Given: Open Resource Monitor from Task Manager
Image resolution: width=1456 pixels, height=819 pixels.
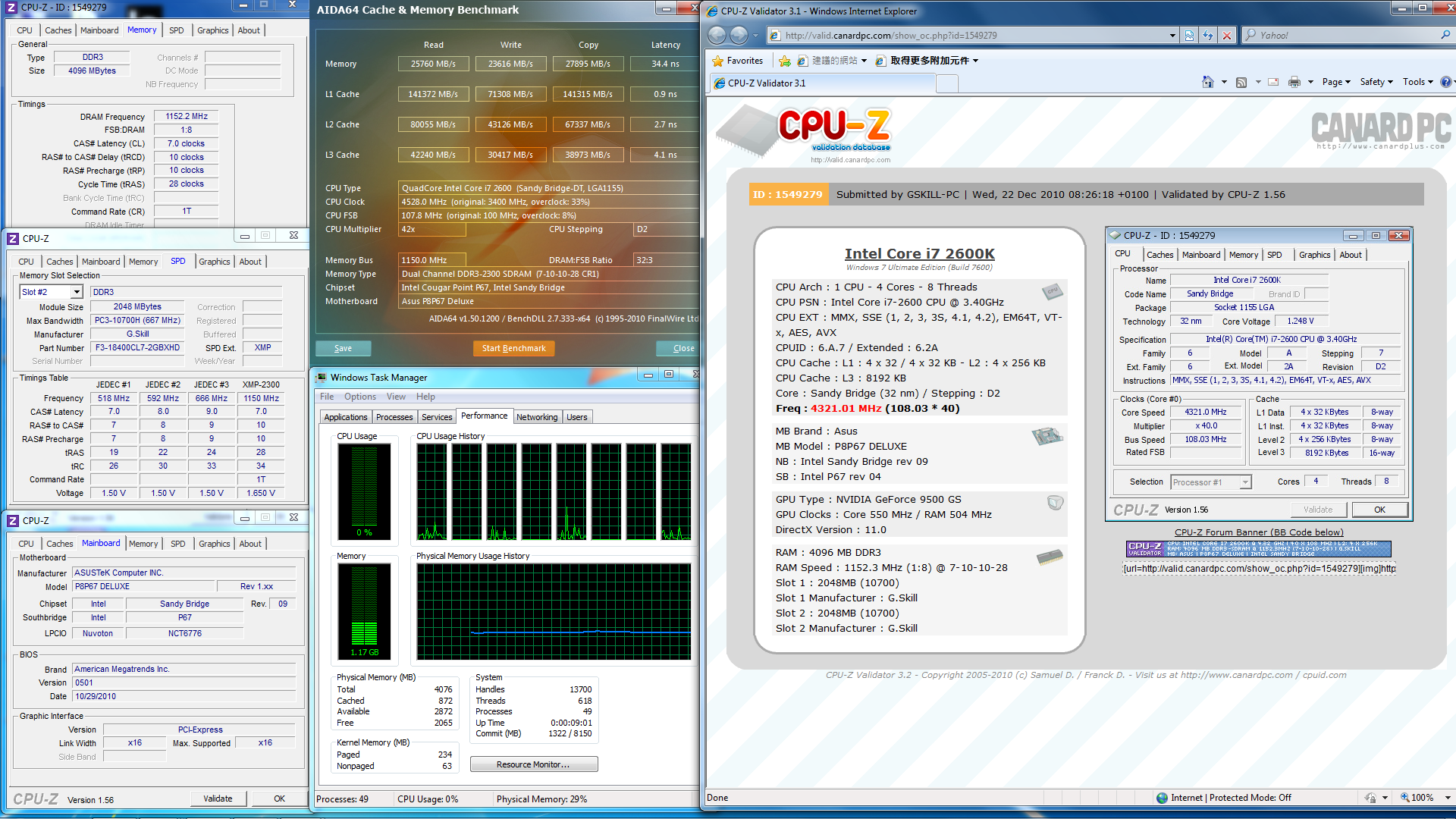Looking at the screenshot, I should 533,764.
